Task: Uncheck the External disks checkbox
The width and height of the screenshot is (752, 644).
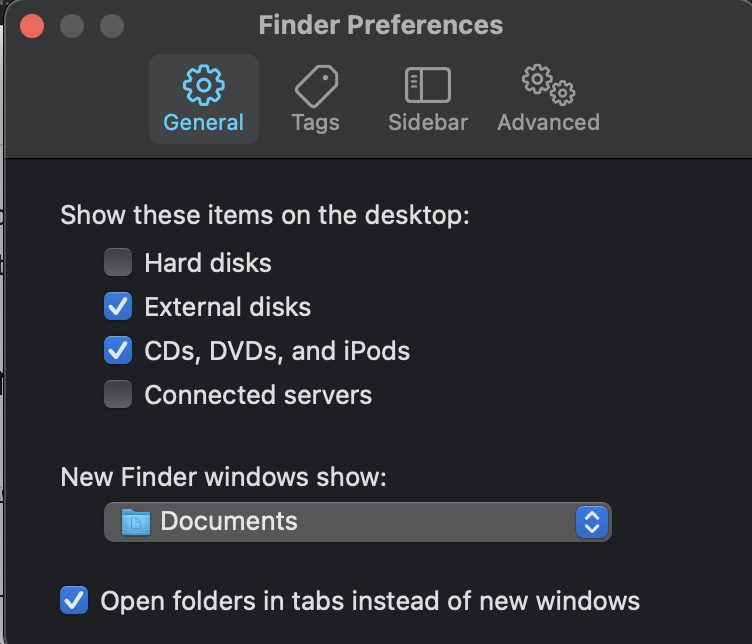Action: 118,307
